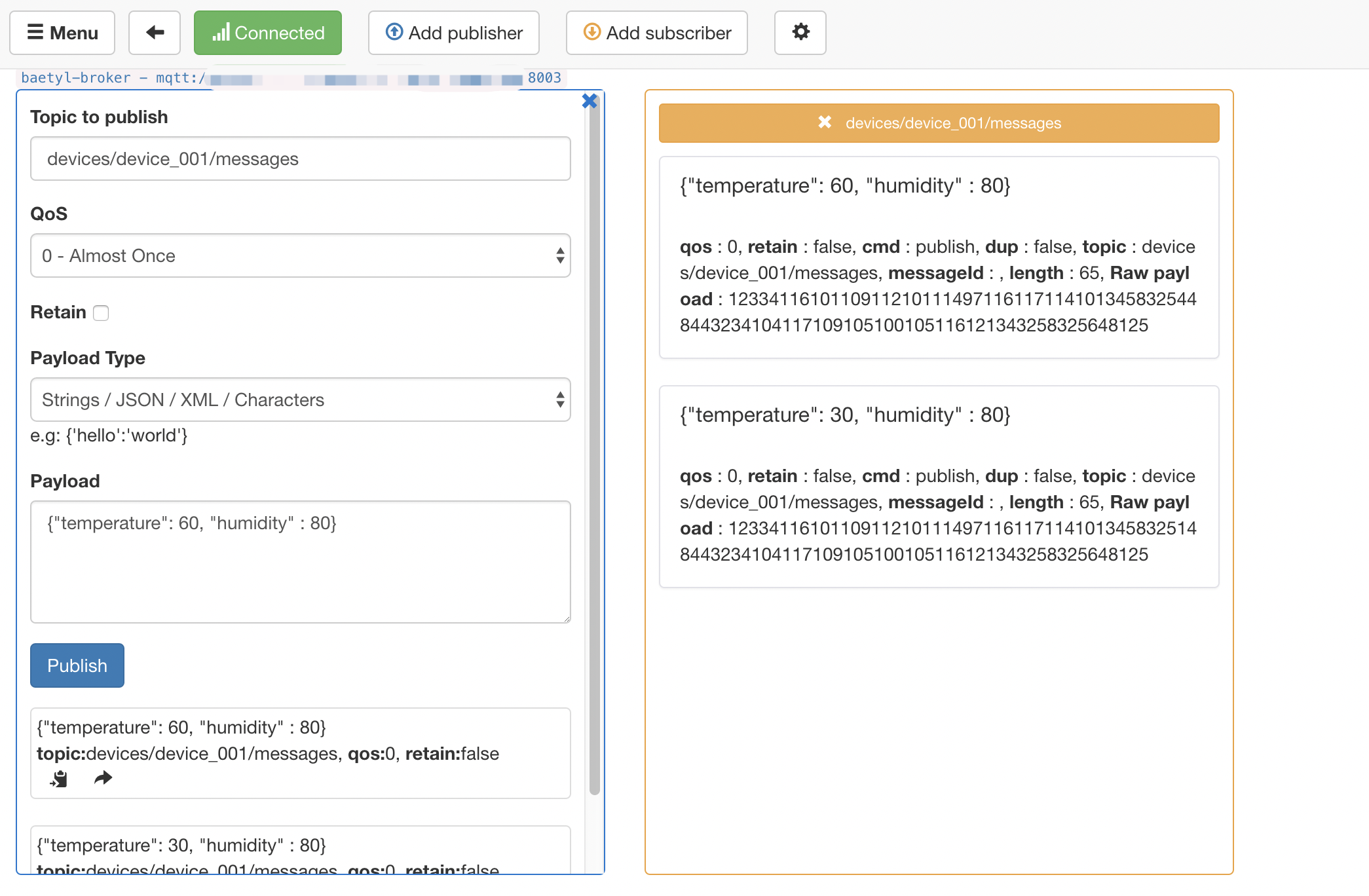
Task: Toggle the Connected status button
Action: click(x=268, y=33)
